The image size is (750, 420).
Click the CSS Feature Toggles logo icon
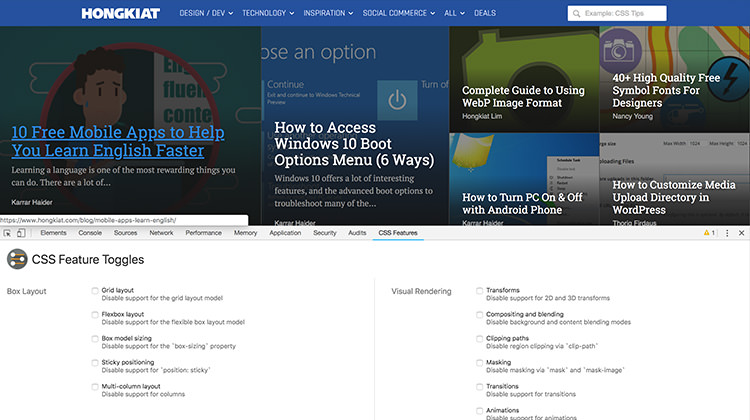[x=17, y=260]
